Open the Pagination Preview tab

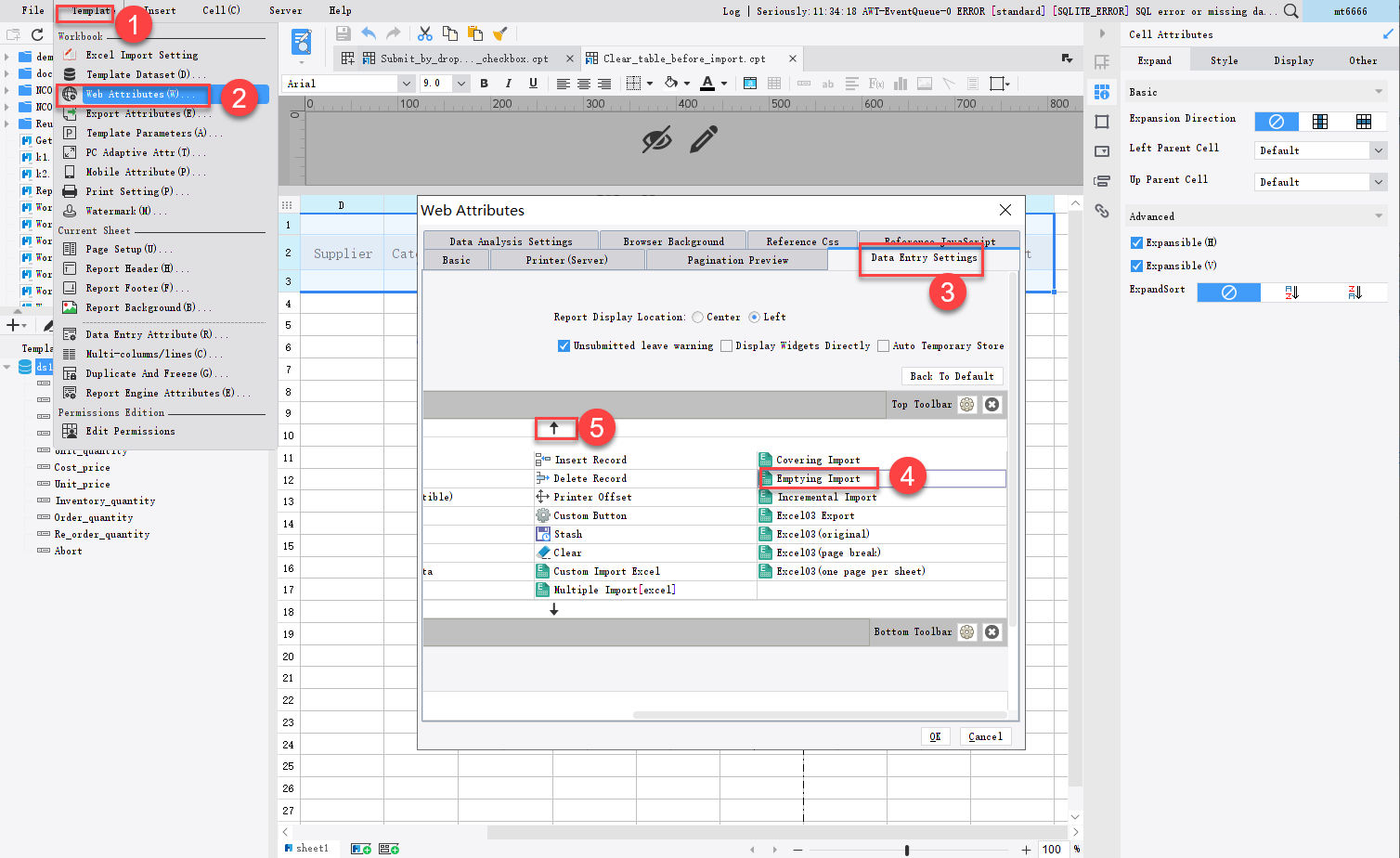click(x=737, y=260)
